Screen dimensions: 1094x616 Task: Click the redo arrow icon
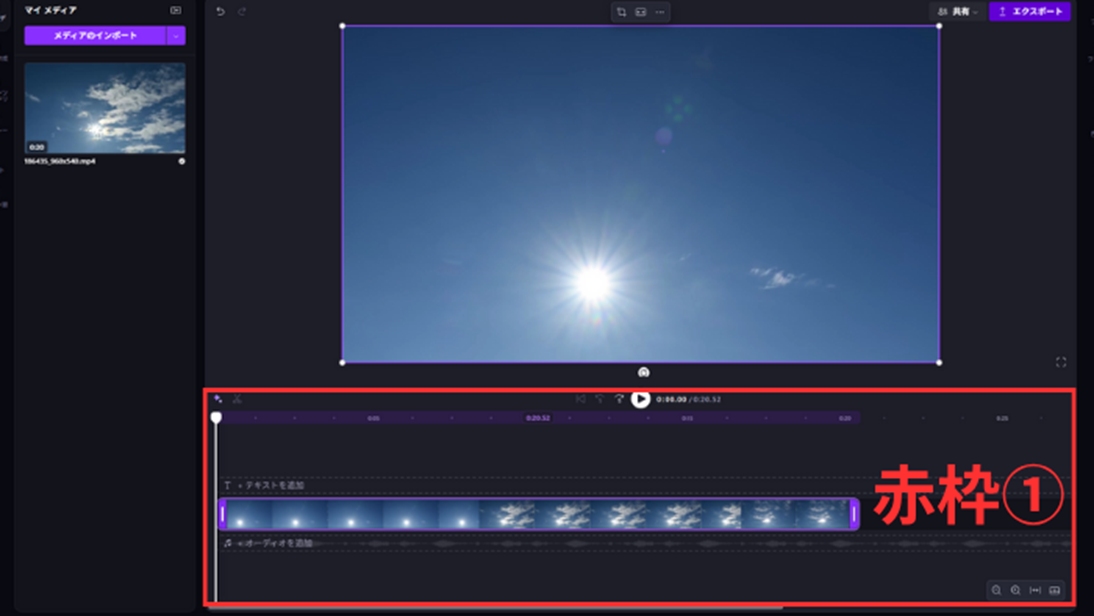[x=242, y=12]
